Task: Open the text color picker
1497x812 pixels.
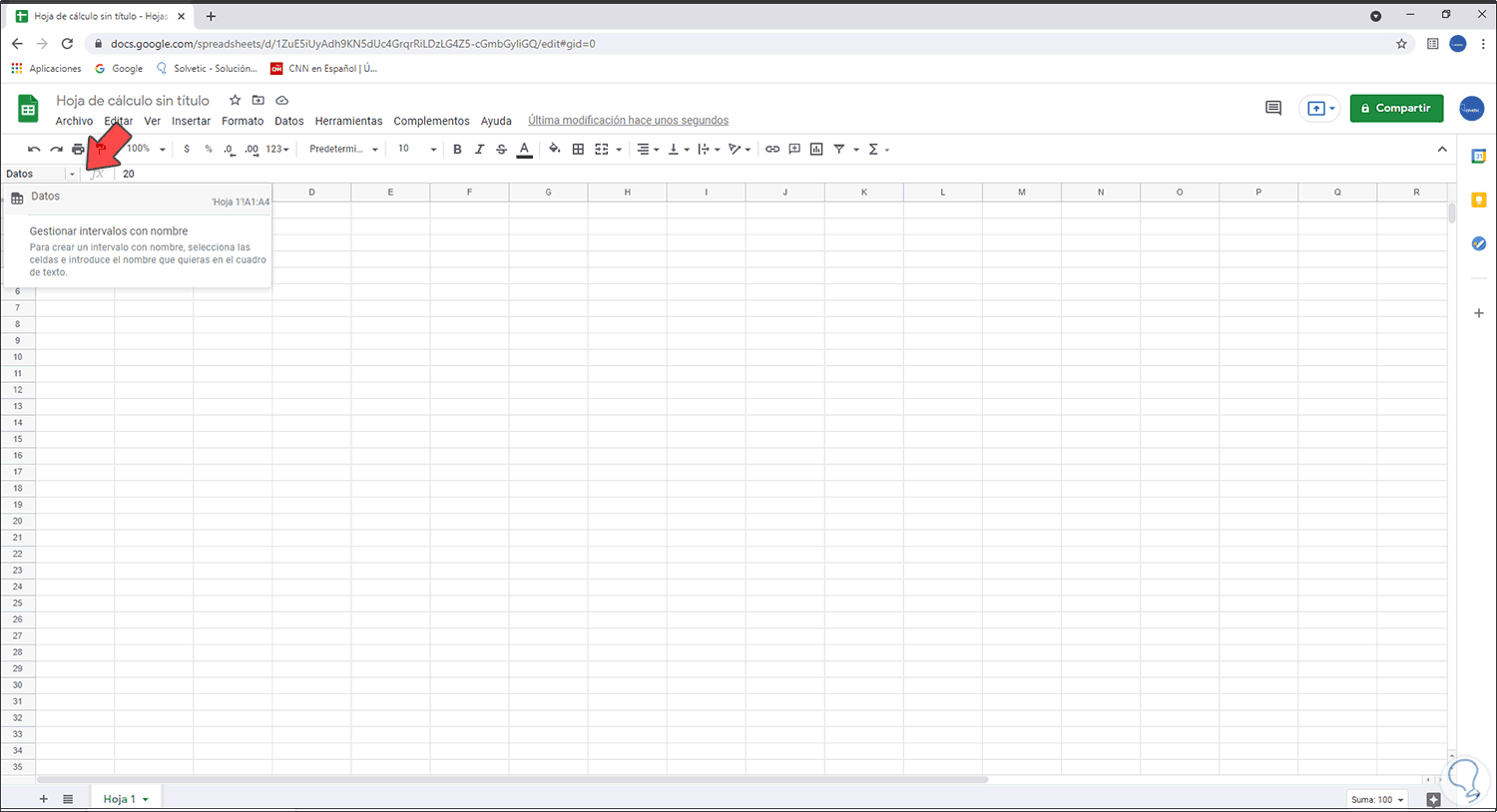Action: tap(524, 149)
